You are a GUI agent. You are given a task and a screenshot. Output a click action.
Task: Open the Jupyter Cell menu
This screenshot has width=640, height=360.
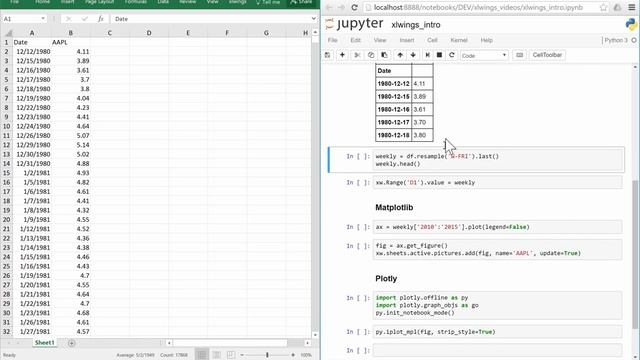click(432, 40)
